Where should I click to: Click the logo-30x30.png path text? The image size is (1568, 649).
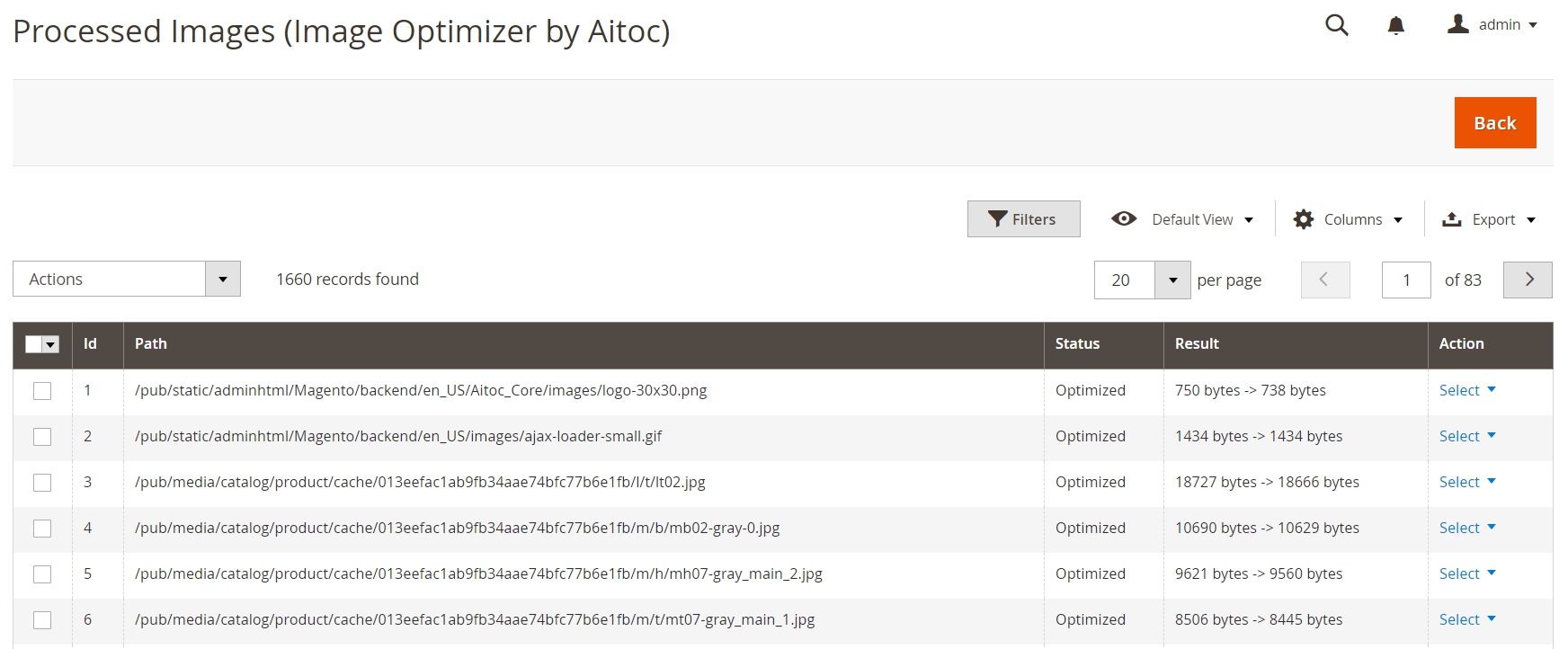421,390
